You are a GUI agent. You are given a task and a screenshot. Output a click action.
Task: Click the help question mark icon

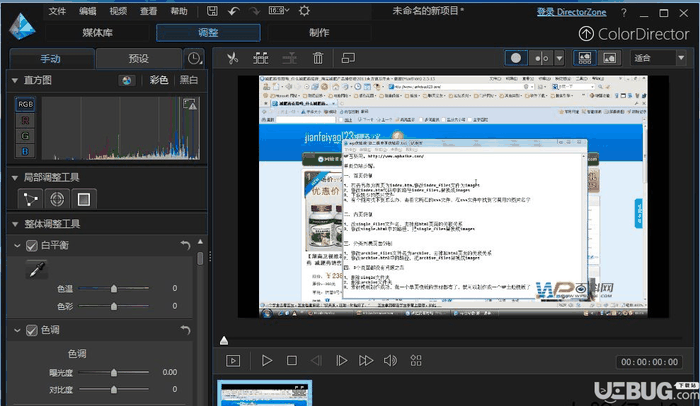624,13
